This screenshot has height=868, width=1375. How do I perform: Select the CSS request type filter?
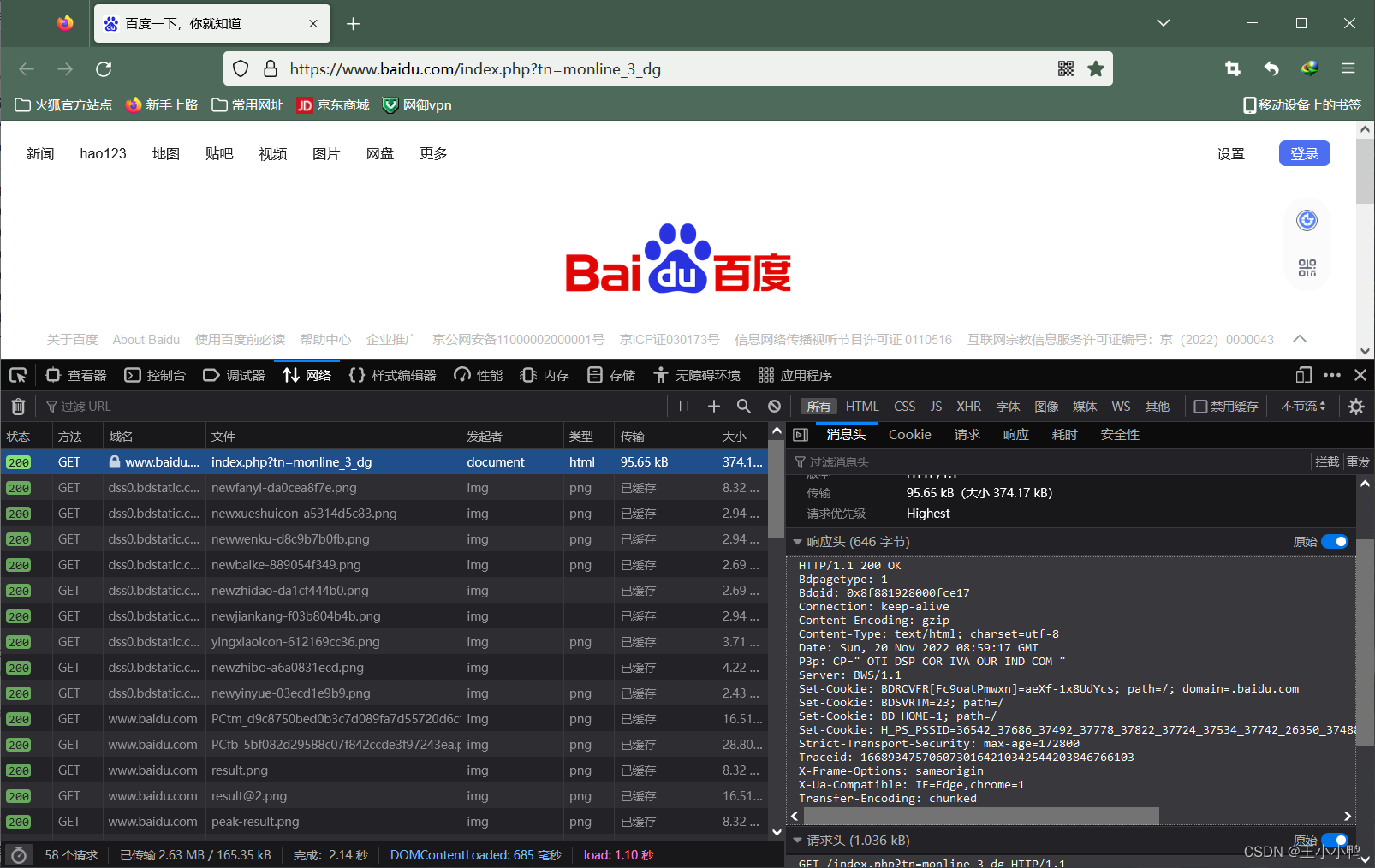pyautogui.click(x=904, y=407)
